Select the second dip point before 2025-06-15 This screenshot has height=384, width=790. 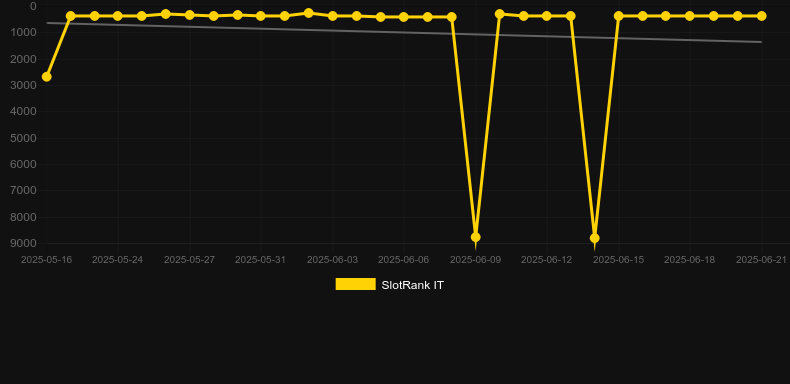click(x=595, y=238)
